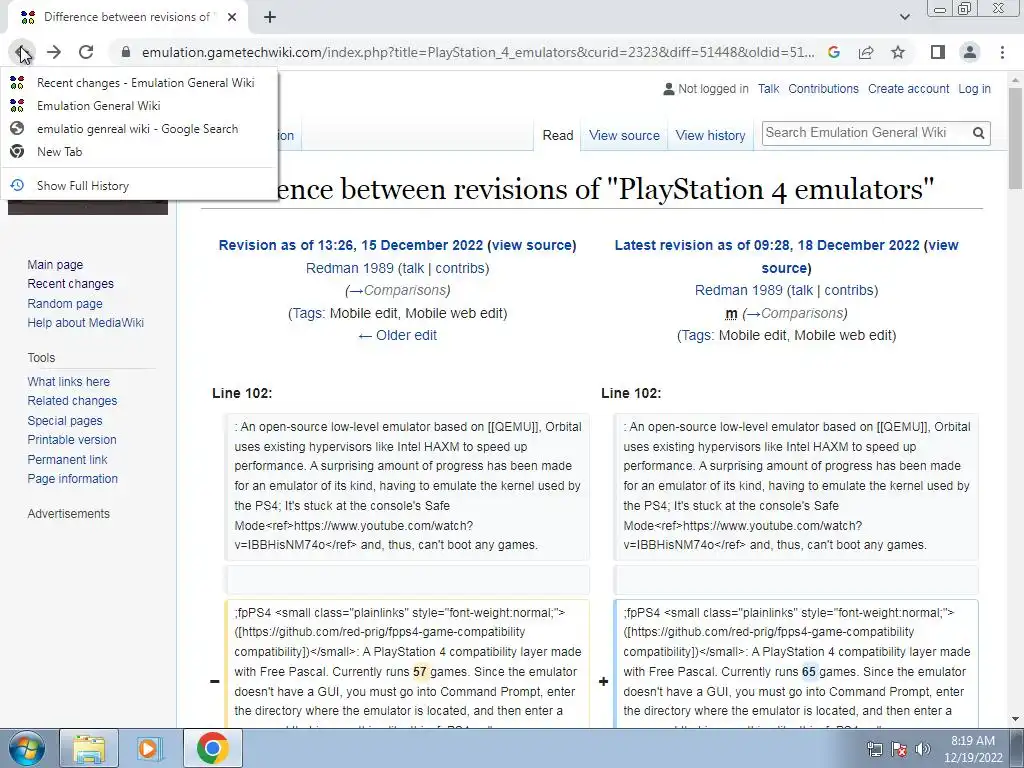Open Random page in sidebar
1024x768 pixels.
65,304
